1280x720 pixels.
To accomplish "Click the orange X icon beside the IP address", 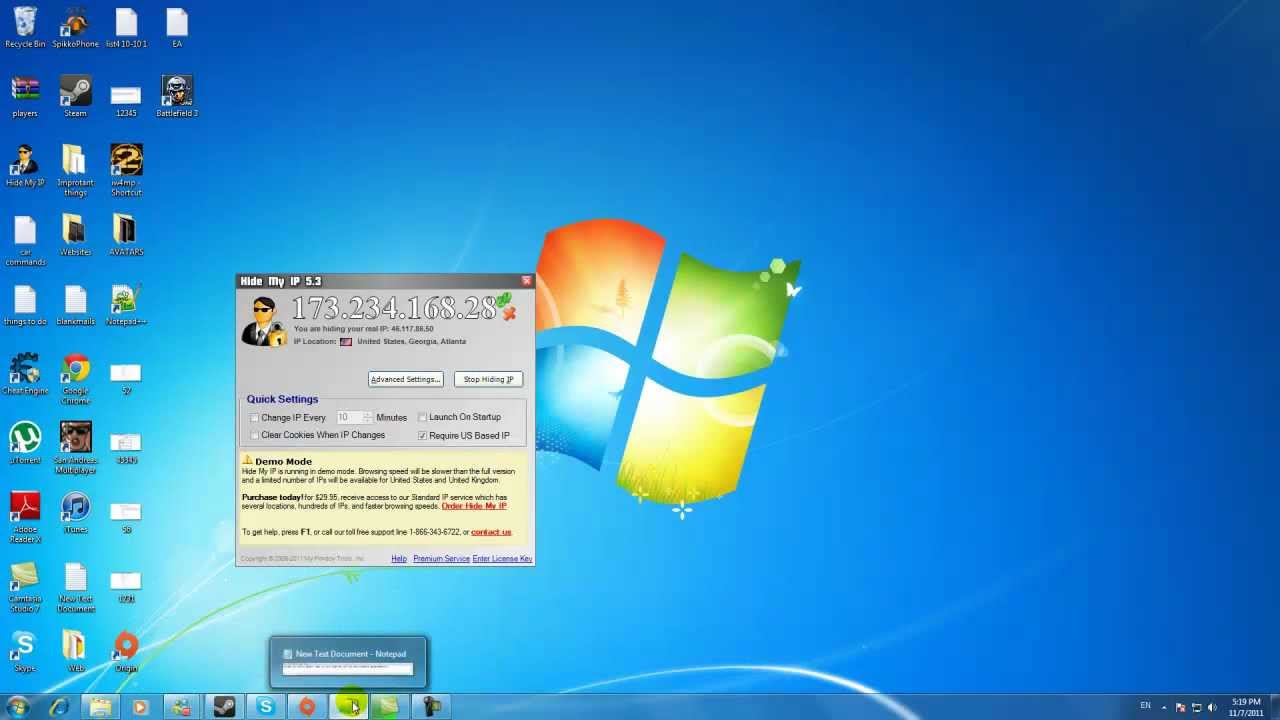I will [510, 314].
